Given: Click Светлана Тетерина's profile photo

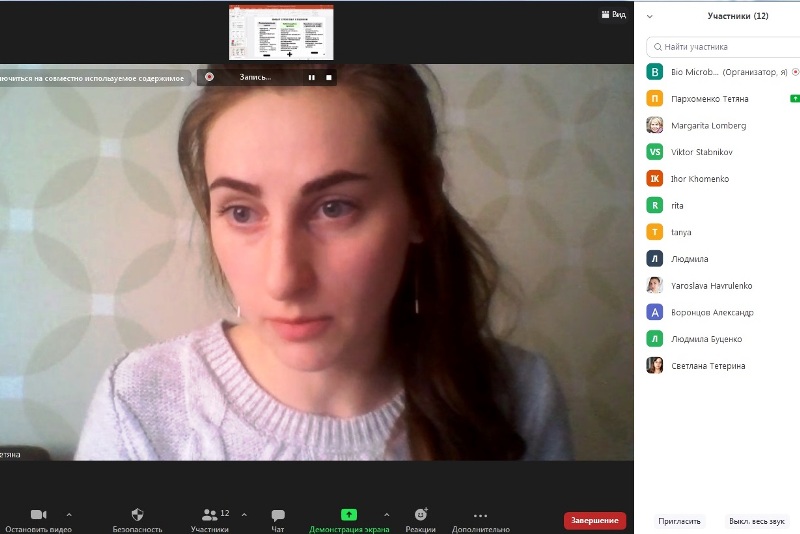Looking at the screenshot, I should [655, 365].
